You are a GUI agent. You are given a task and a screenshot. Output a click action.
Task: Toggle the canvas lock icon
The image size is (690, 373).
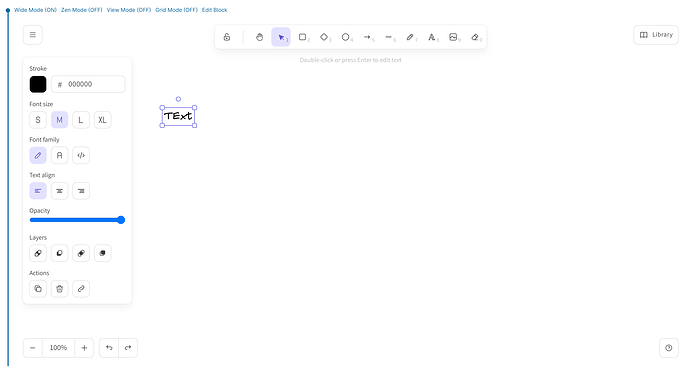[x=227, y=37]
